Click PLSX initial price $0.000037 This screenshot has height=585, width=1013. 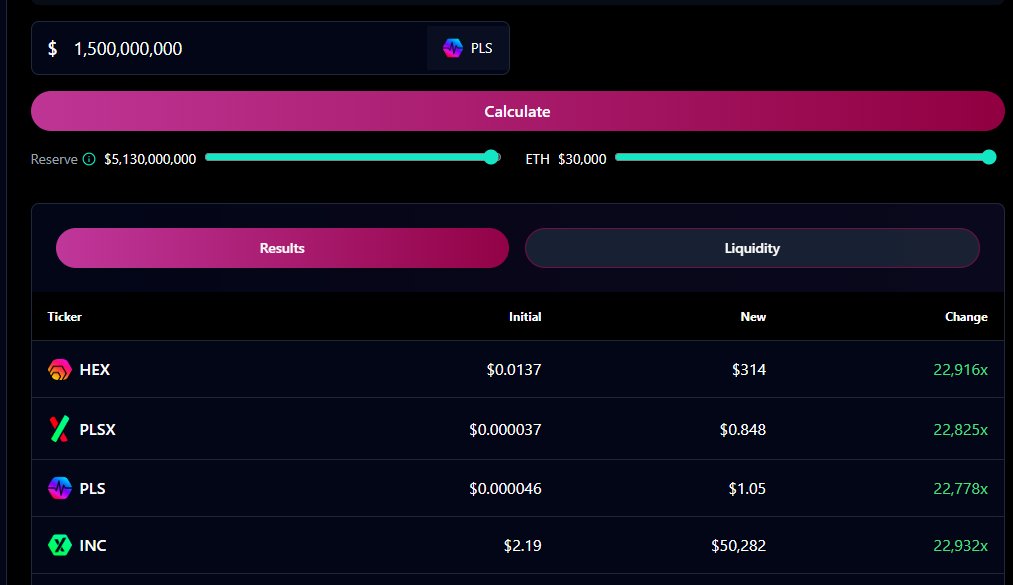[x=505, y=429]
